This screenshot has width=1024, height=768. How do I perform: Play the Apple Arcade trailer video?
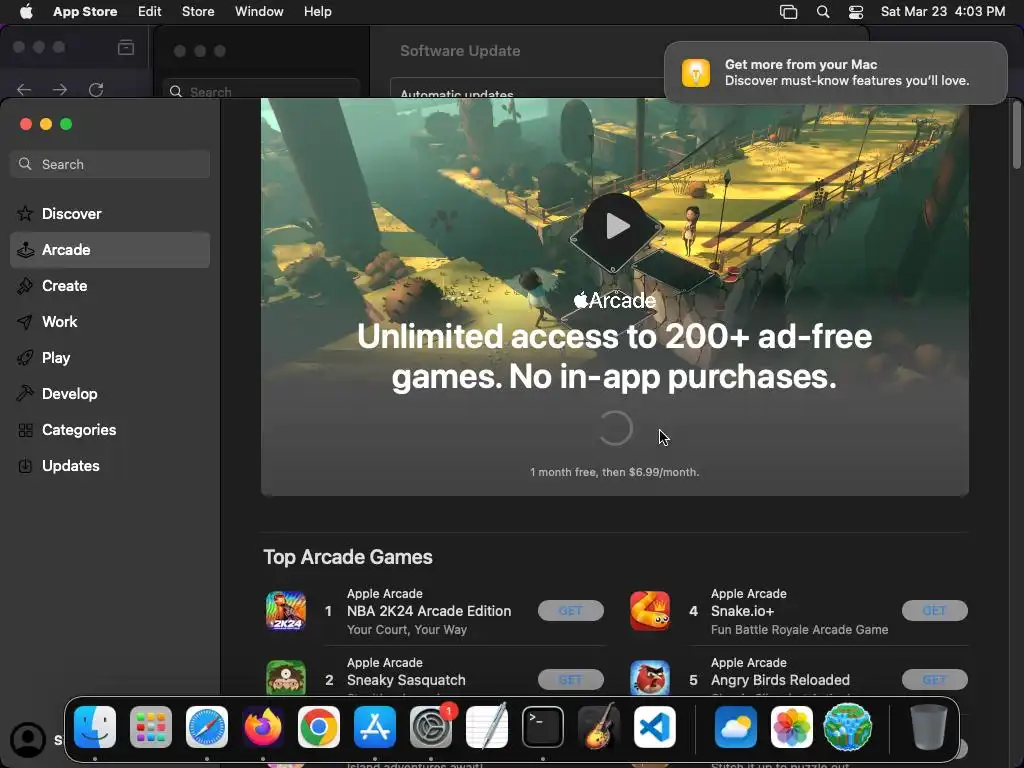tap(615, 227)
